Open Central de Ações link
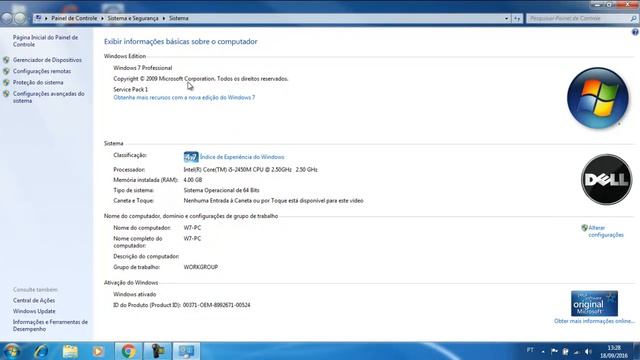Viewport: 640px width, 360px height. 34,300
